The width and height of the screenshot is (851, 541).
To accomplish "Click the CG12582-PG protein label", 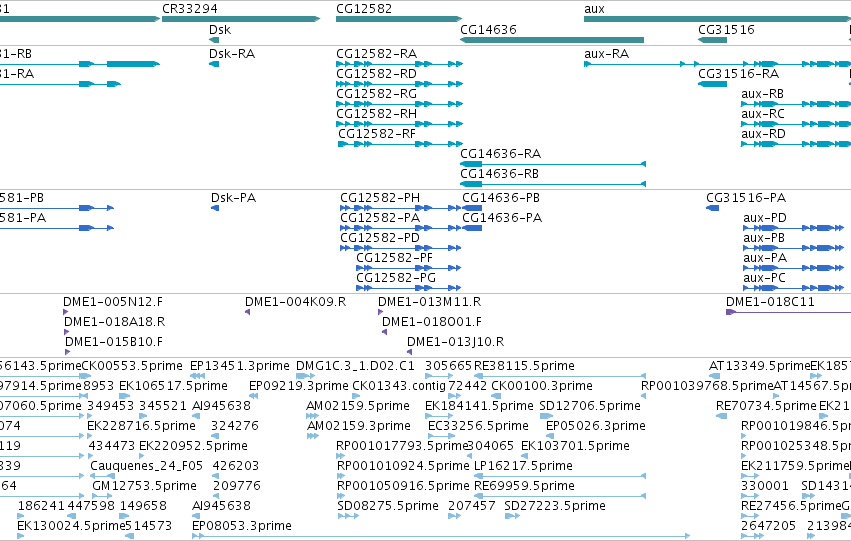I will (x=396, y=278).
